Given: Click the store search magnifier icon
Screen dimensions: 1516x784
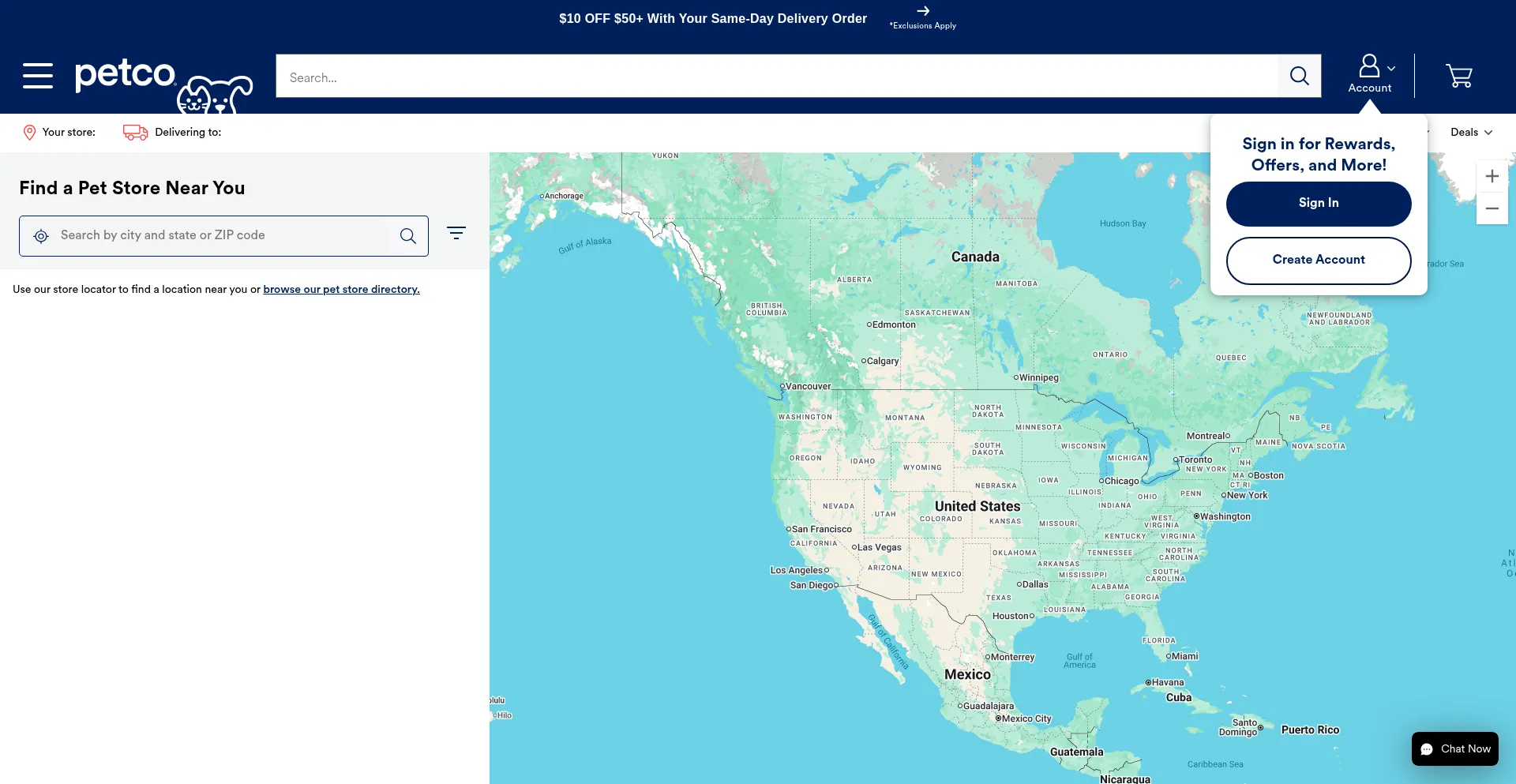Looking at the screenshot, I should [407, 236].
